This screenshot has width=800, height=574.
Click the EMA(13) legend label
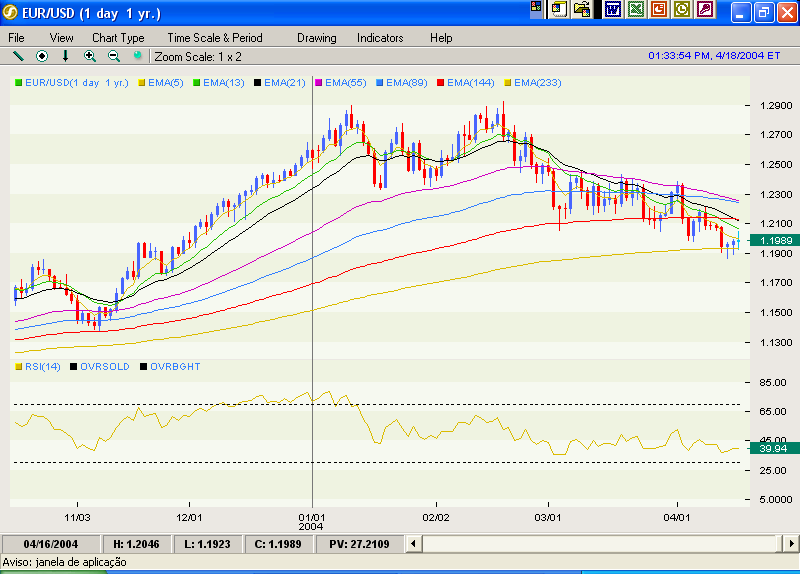click(x=223, y=83)
